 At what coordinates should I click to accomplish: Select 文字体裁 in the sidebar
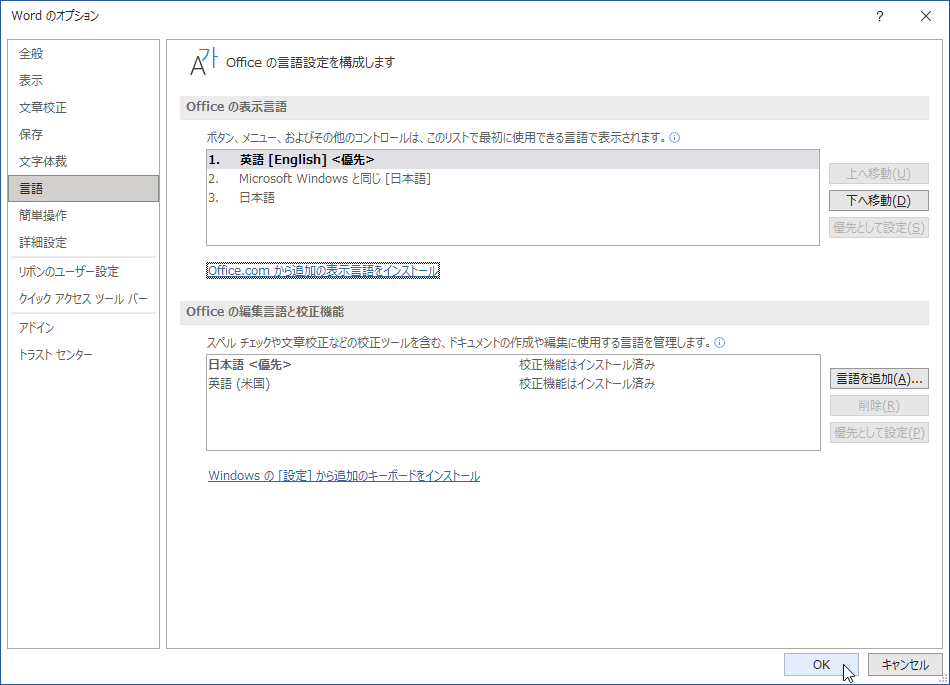pos(84,161)
